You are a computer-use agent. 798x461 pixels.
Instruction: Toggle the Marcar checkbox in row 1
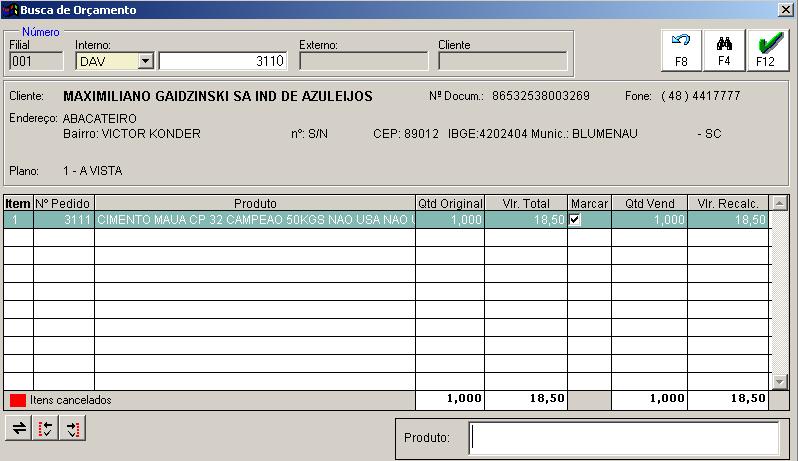pyautogui.click(x=575, y=220)
